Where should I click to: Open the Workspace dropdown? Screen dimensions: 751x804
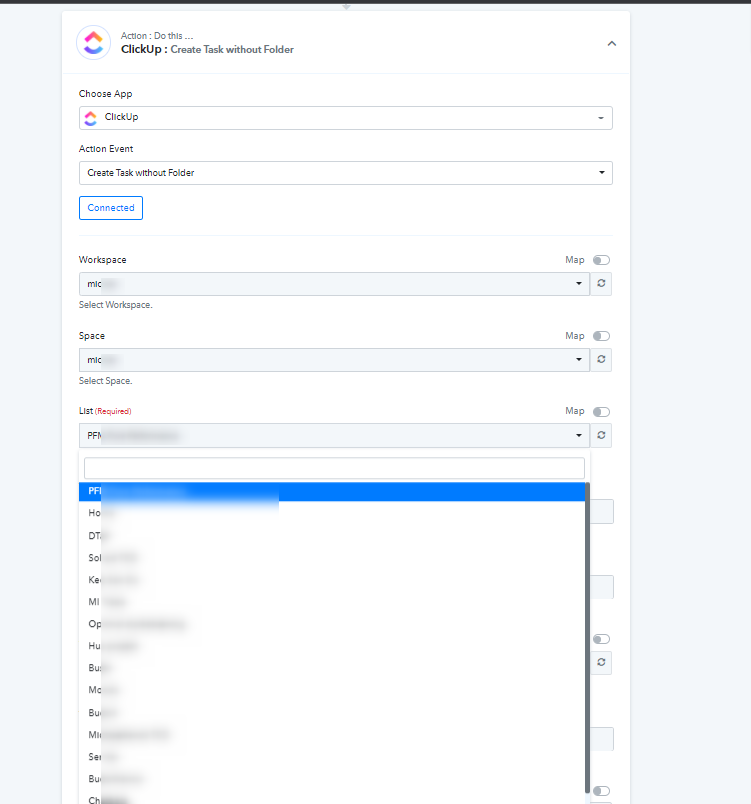click(334, 284)
